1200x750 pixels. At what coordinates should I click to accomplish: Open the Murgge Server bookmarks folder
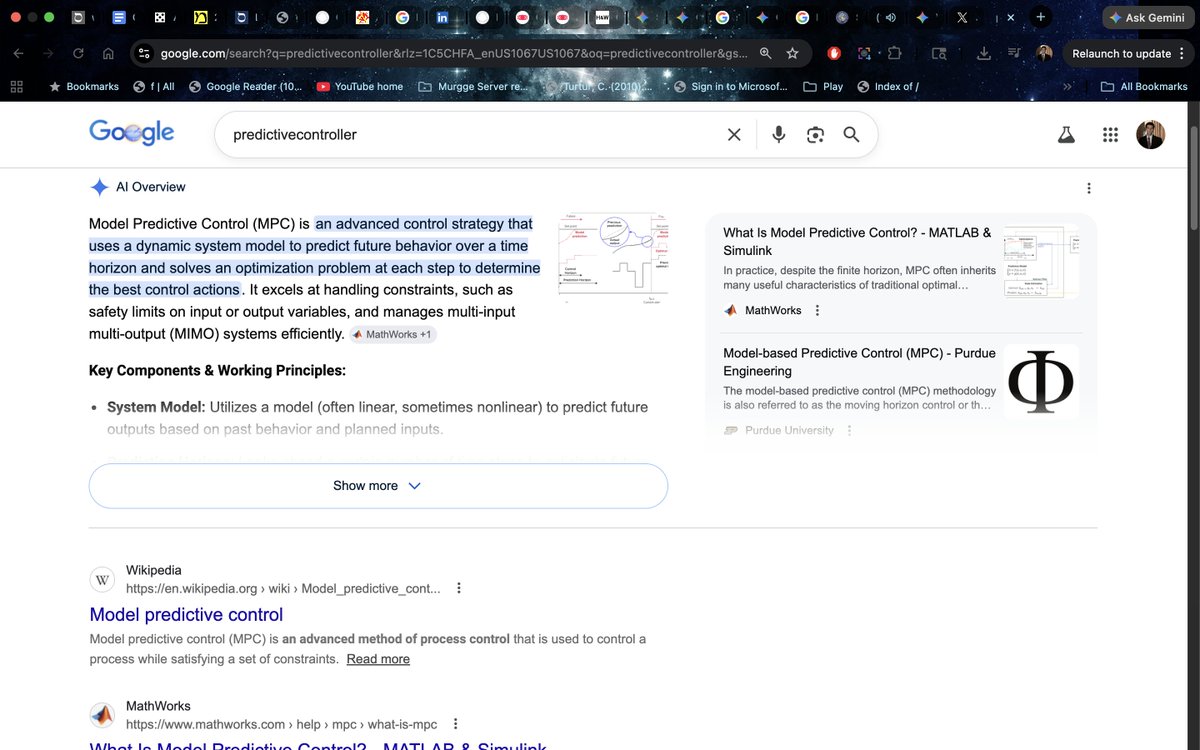[x=474, y=87]
